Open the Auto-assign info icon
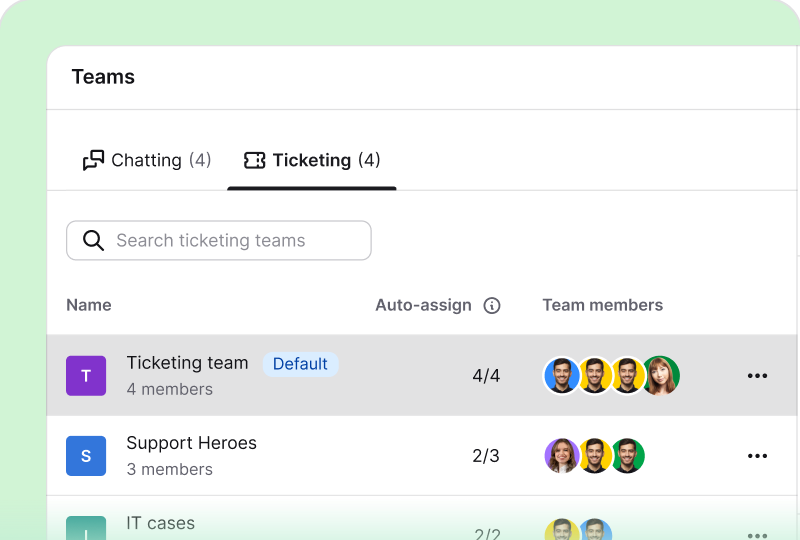This screenshot has height=540, width=800. 492,306
